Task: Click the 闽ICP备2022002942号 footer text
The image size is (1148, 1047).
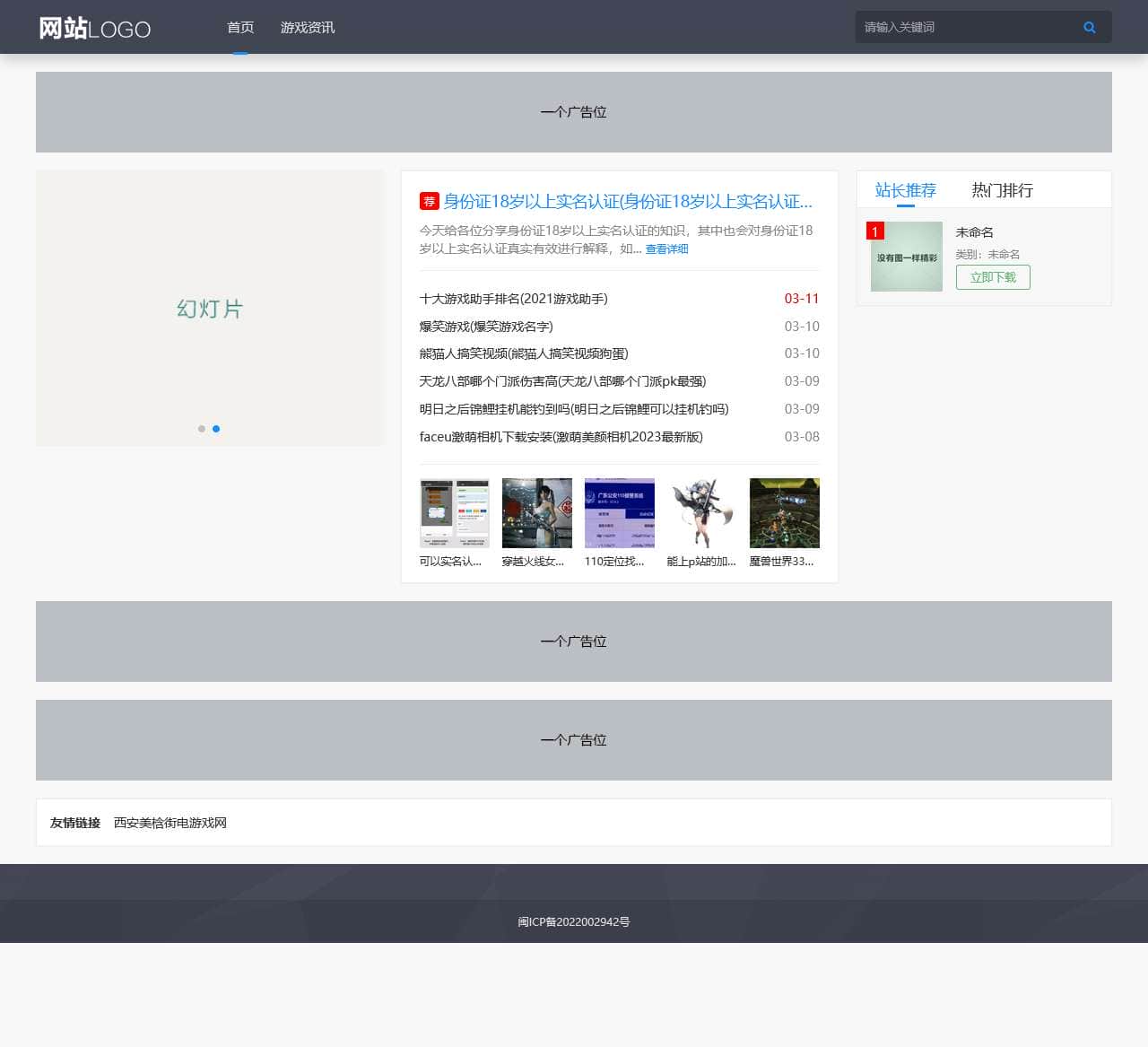Action: tap(574, 921)
